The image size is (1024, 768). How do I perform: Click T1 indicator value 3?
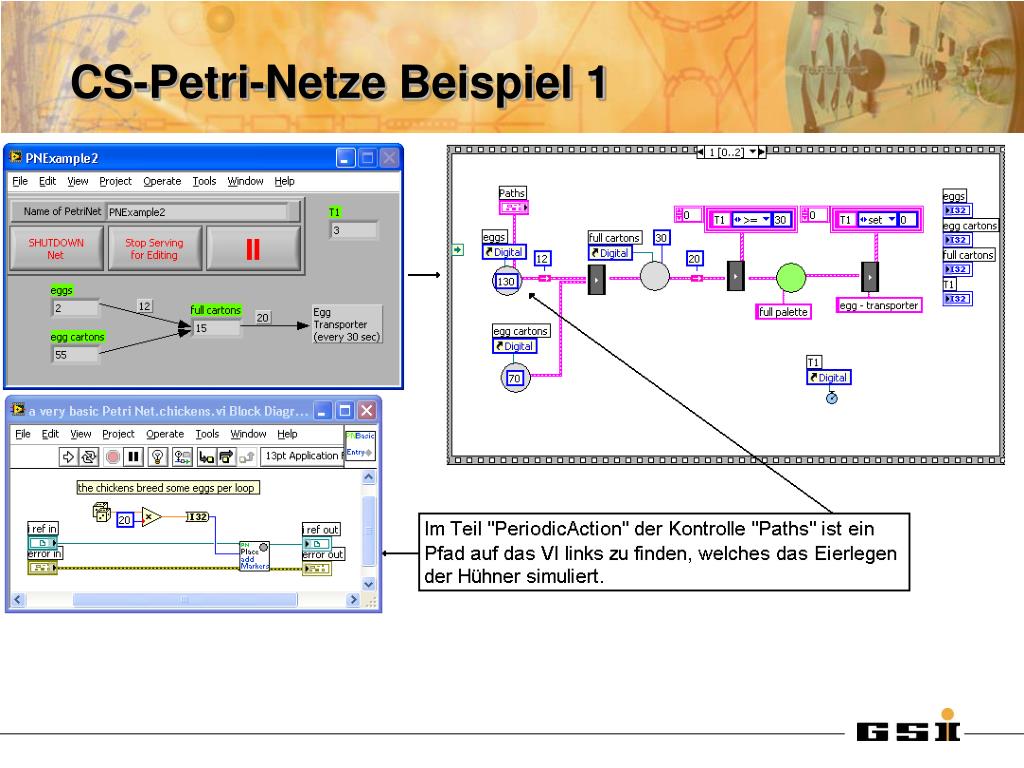(354, 230)
